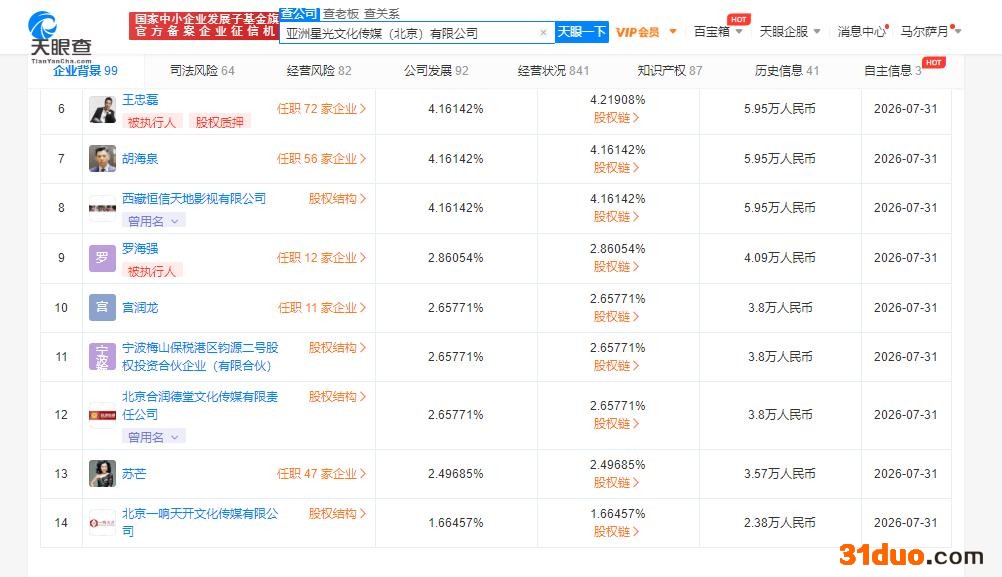Click the 苏芒 profile photo

coord(102,473)
